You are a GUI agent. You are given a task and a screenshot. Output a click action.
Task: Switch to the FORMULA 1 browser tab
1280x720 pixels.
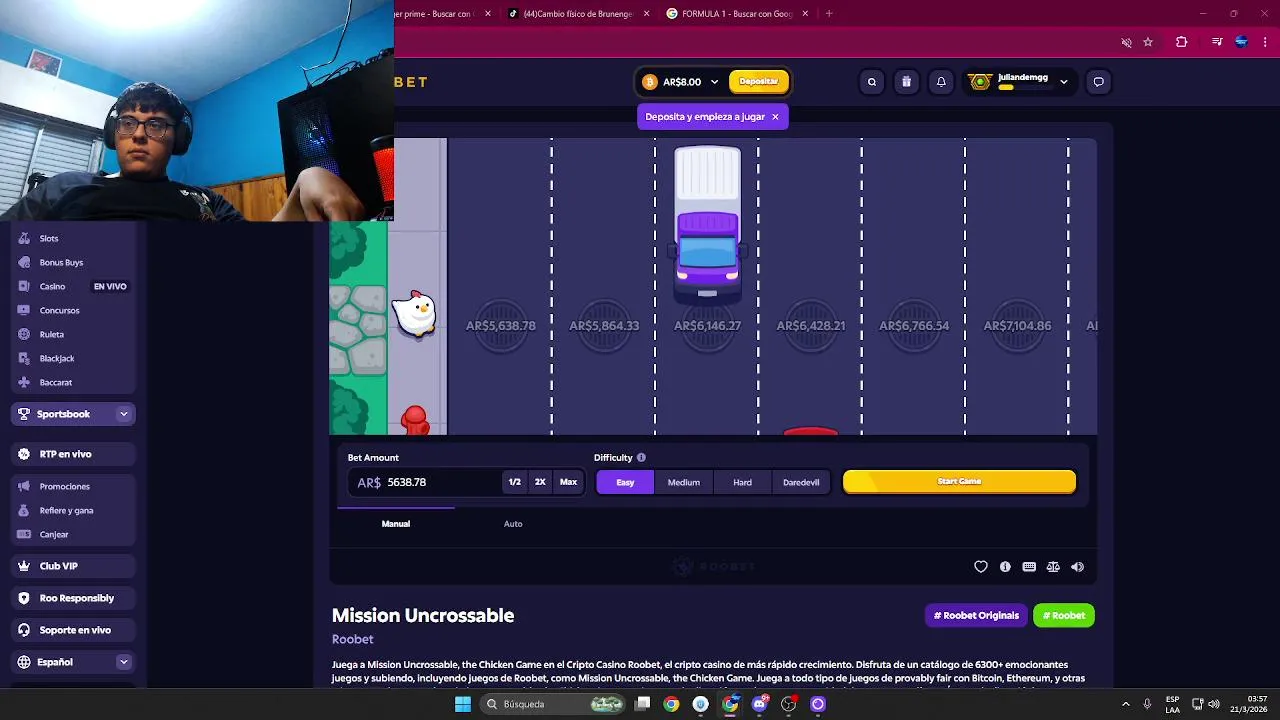point(737,14)
